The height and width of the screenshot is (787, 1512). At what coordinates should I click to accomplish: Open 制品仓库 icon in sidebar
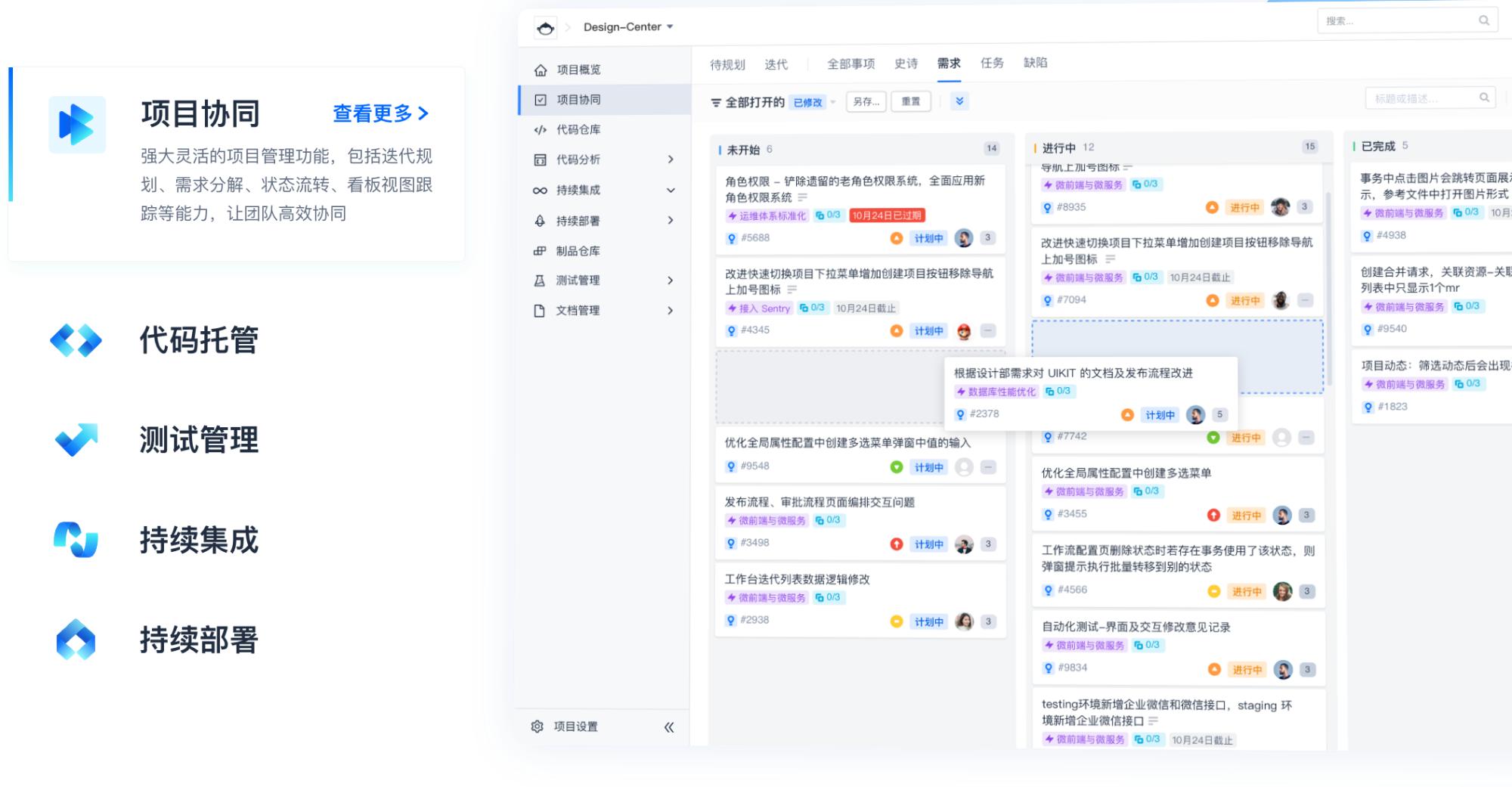click(x=540, y=251)
